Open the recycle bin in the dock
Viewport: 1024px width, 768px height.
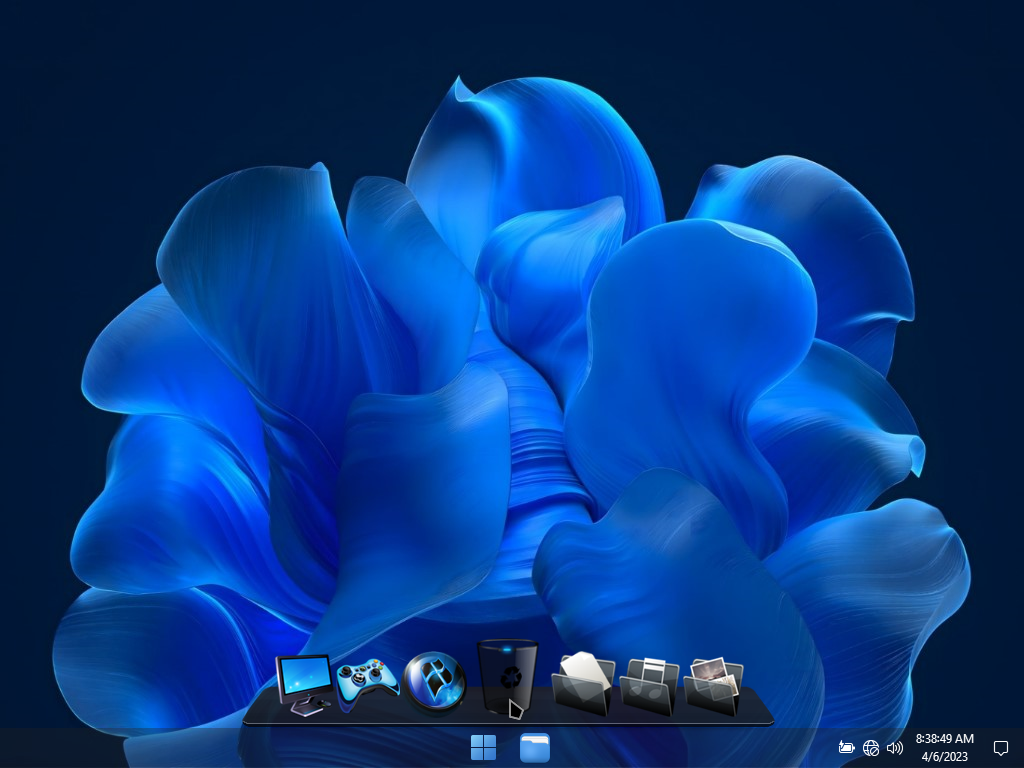(x=507, y=677)
